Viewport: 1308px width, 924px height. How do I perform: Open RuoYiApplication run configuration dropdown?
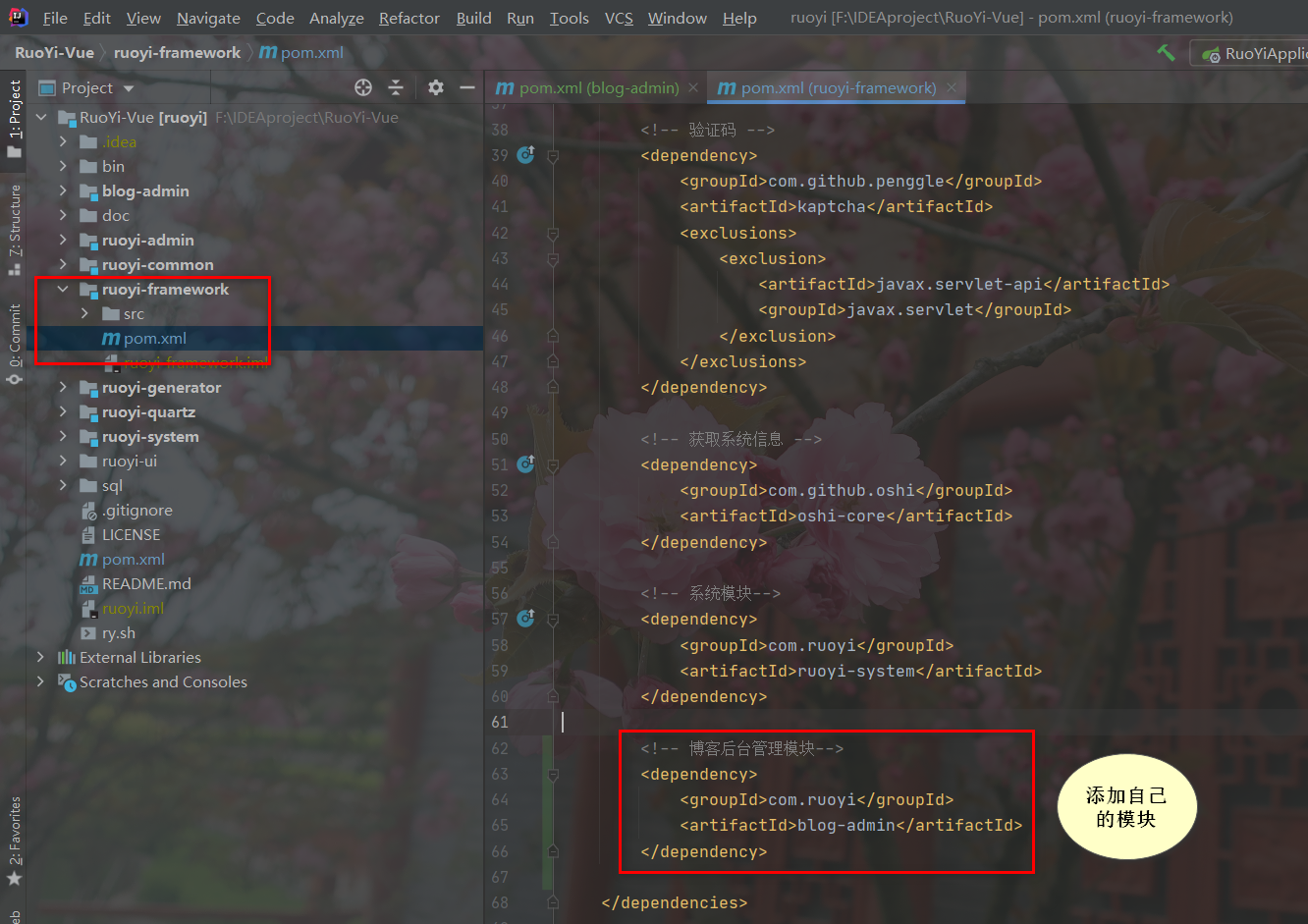pos(1253,53)
